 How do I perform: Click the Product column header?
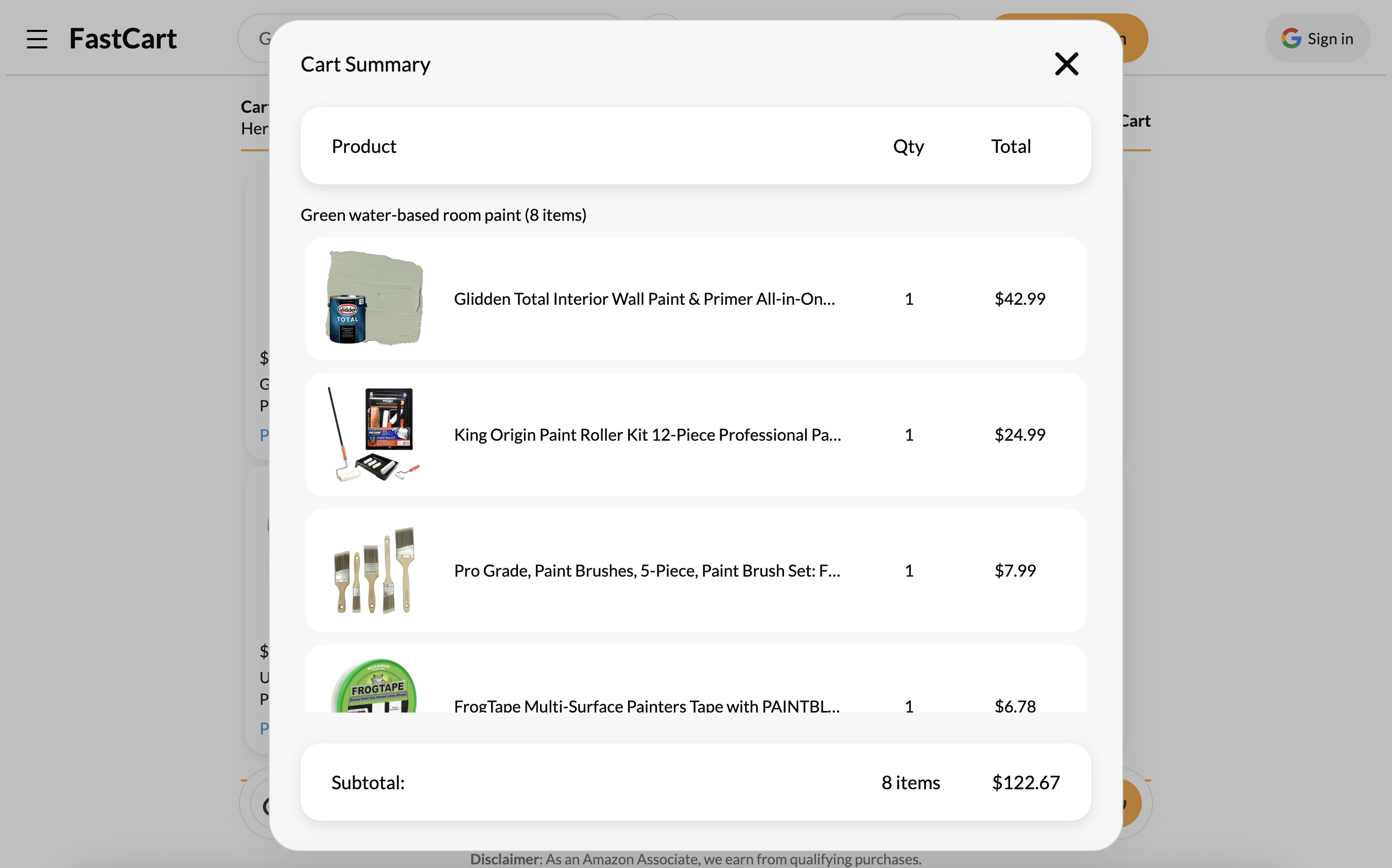tap(363, 146)
